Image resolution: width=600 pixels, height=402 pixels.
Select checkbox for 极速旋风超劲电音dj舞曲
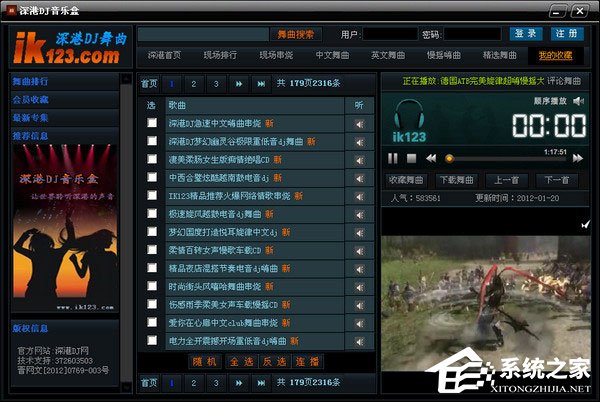point(152,213)
